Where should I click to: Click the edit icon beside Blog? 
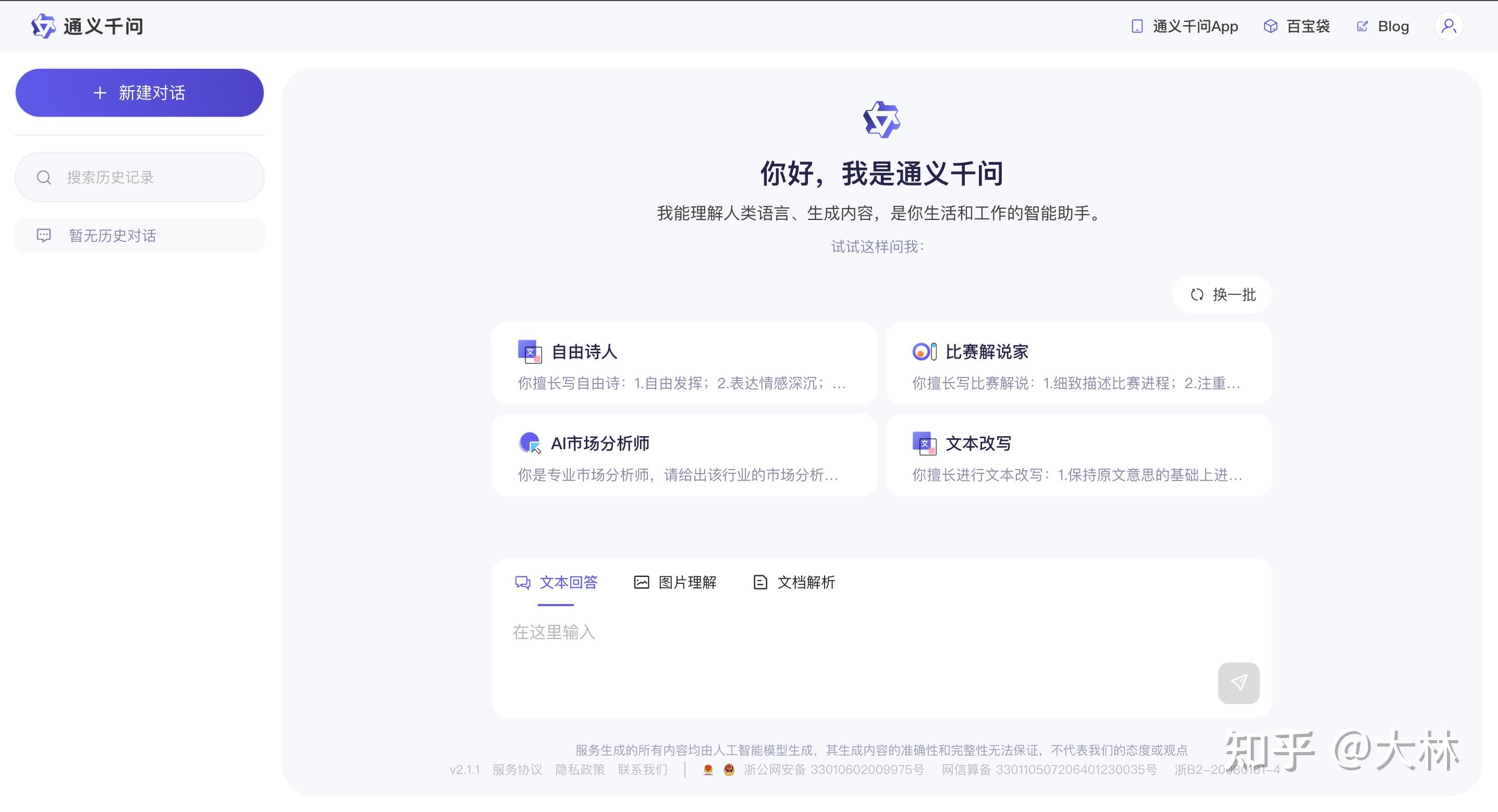[1362, 26]
